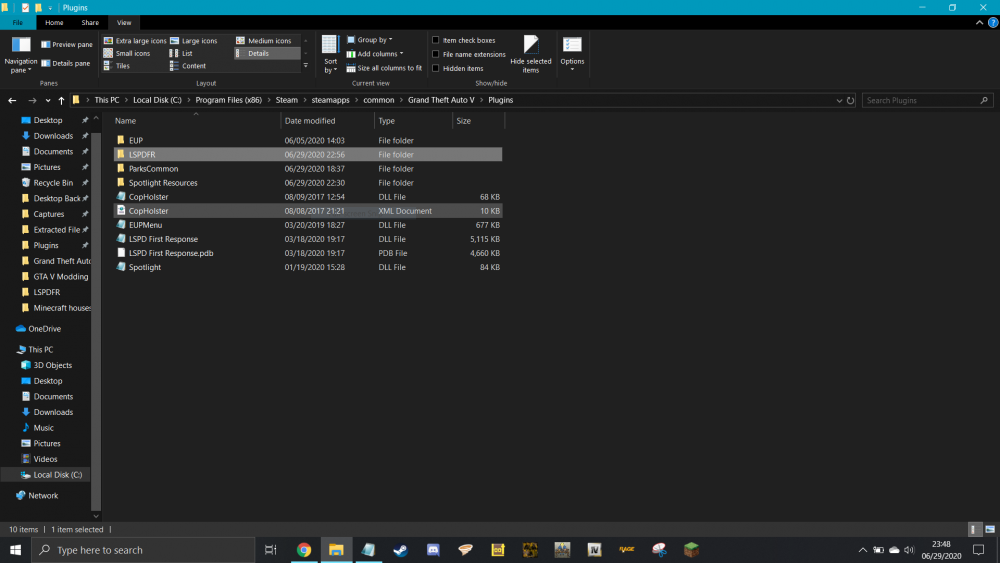Switch layout to Content view
Screen dimensions: 1000x563
(188, 66)
